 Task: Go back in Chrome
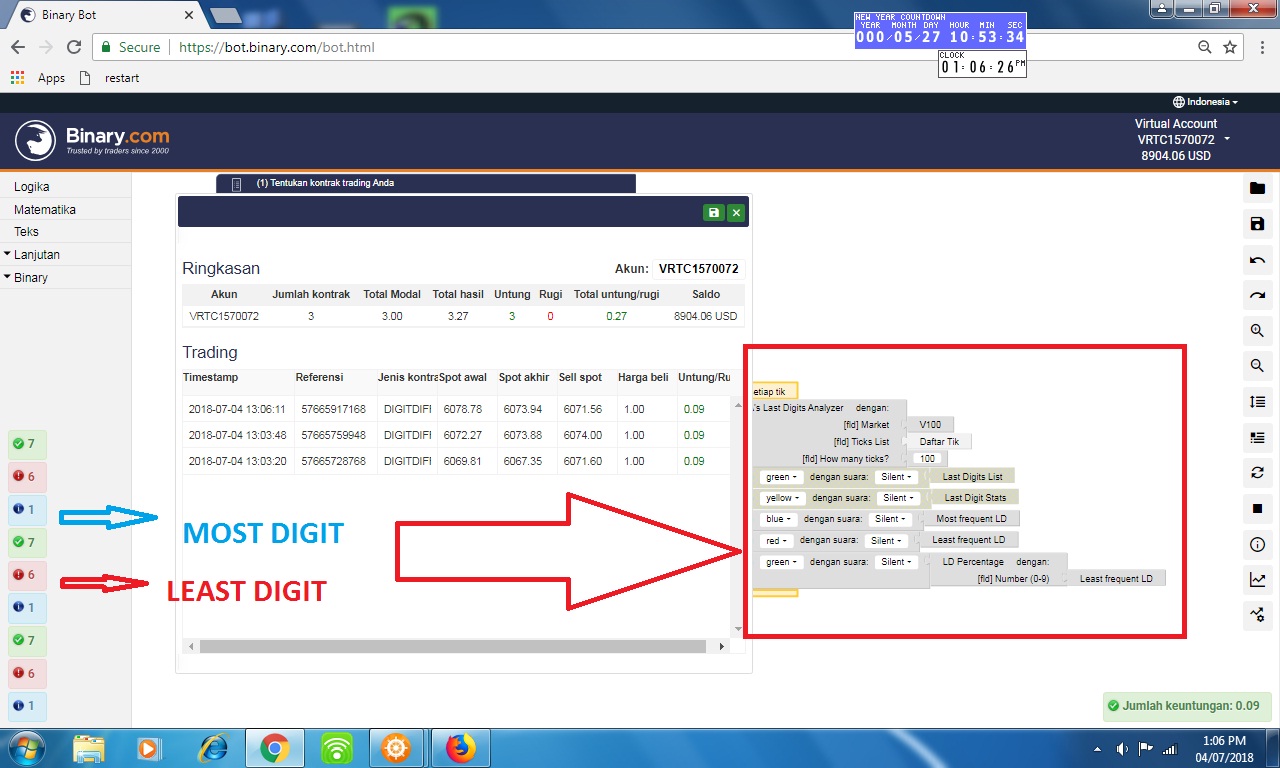[x=18, y=47]
